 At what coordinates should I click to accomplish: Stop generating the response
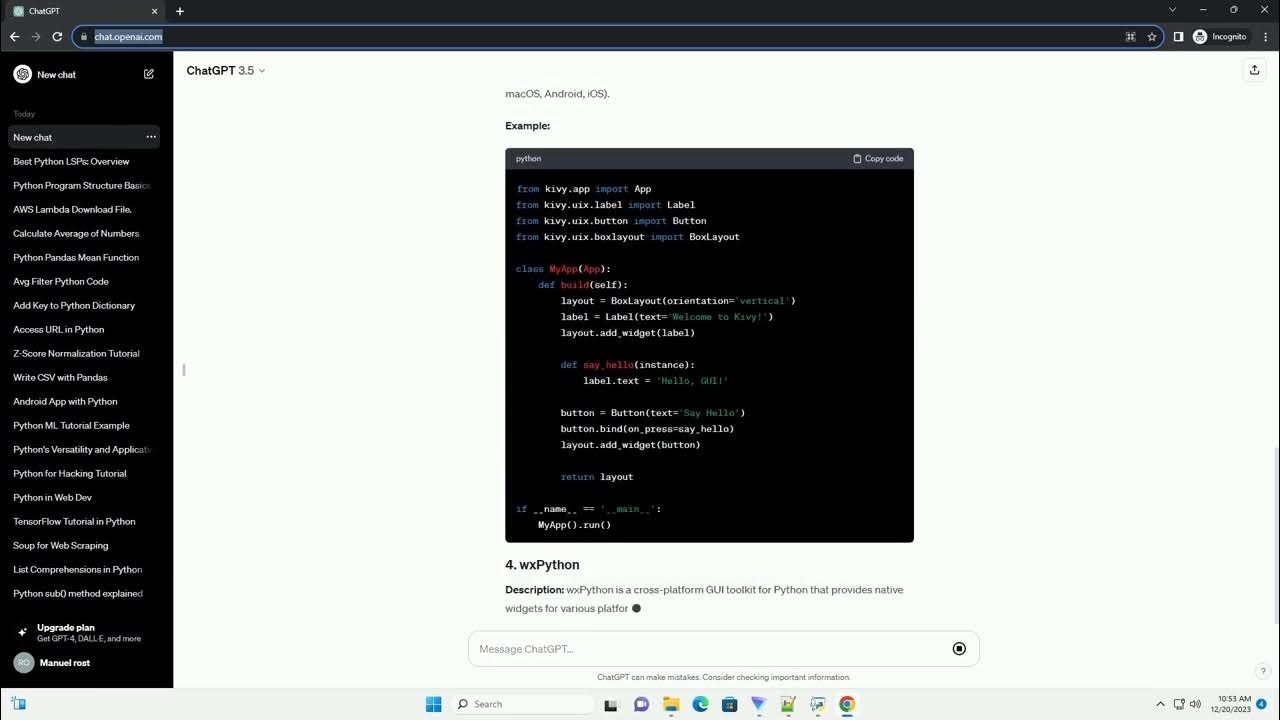coord(959,649)
